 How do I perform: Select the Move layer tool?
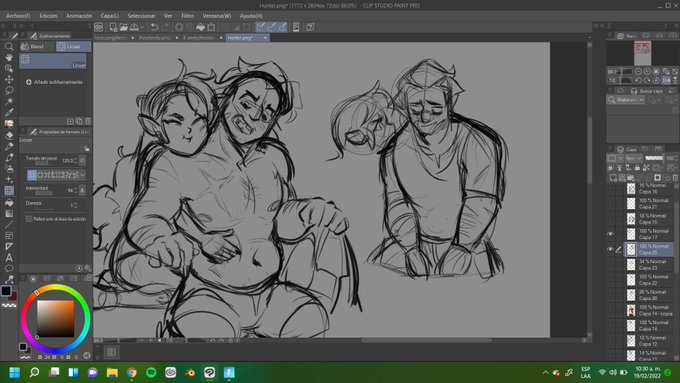click(9, 79)
